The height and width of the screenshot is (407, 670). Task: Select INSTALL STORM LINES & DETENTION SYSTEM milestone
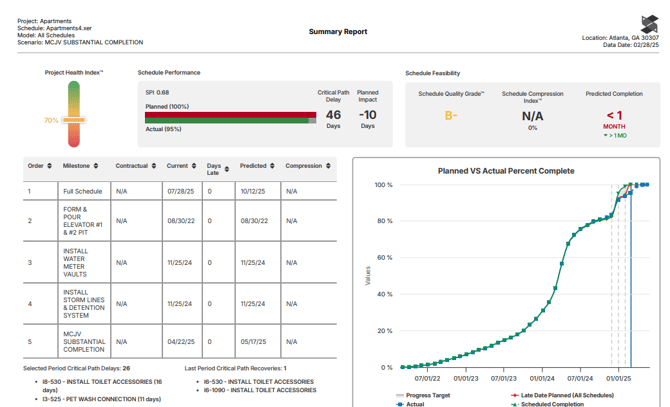click(84, 304)
